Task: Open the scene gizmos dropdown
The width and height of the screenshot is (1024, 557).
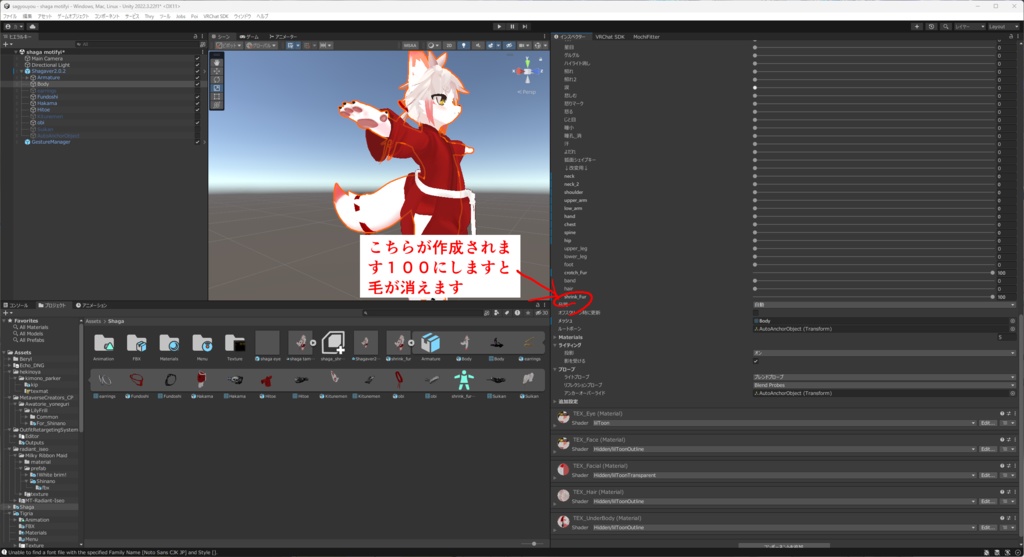Action: pyautogui.click(x=540, y=46)
